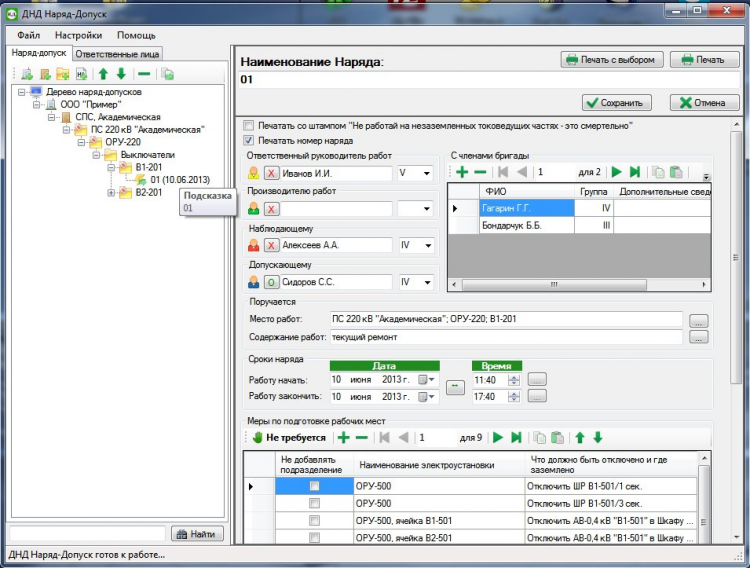Pick observer via red person icon
This screenshot has height=568, width=750.
pyautogui.click(x=254, y=245)
